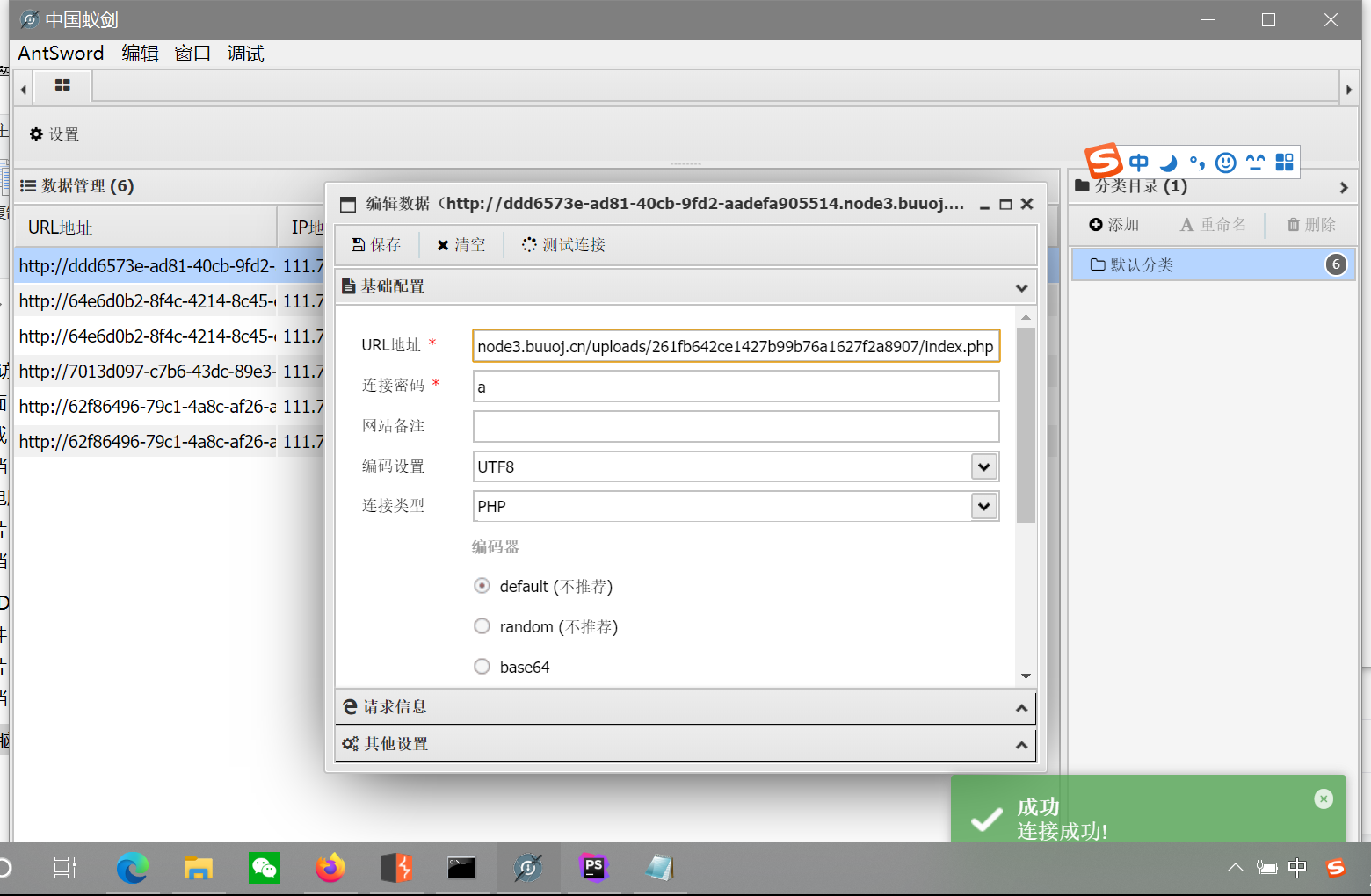Viewport: 1371px width, 896px height.
Task: Open the 编辑 menu
Action: tap(140, 54)
